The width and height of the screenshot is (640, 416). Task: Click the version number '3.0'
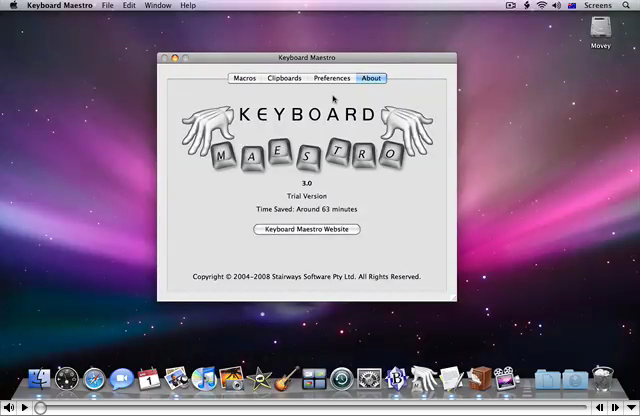click(x=307, y=183)
